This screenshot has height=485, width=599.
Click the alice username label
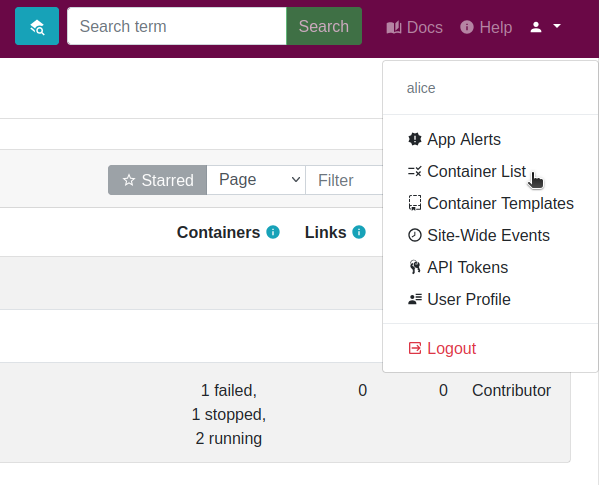point(421,88)
